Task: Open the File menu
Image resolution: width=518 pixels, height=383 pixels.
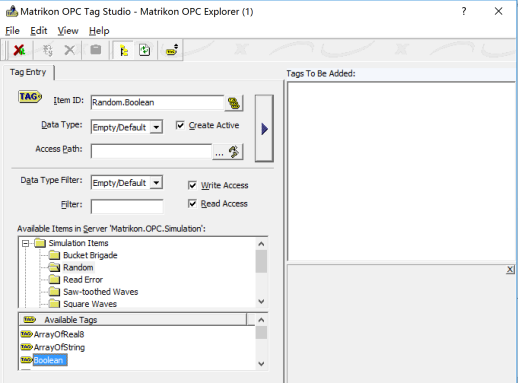Action: click(12, 31)
